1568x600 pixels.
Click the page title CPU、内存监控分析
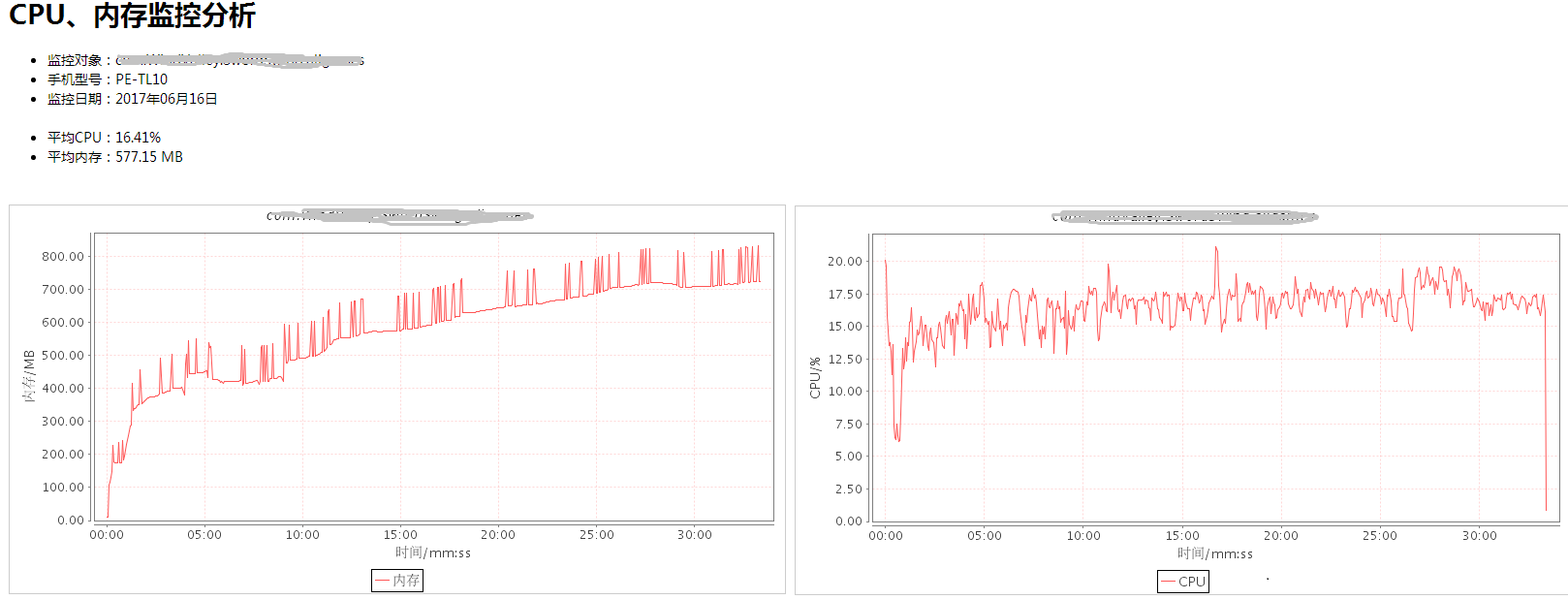[132, 16]
